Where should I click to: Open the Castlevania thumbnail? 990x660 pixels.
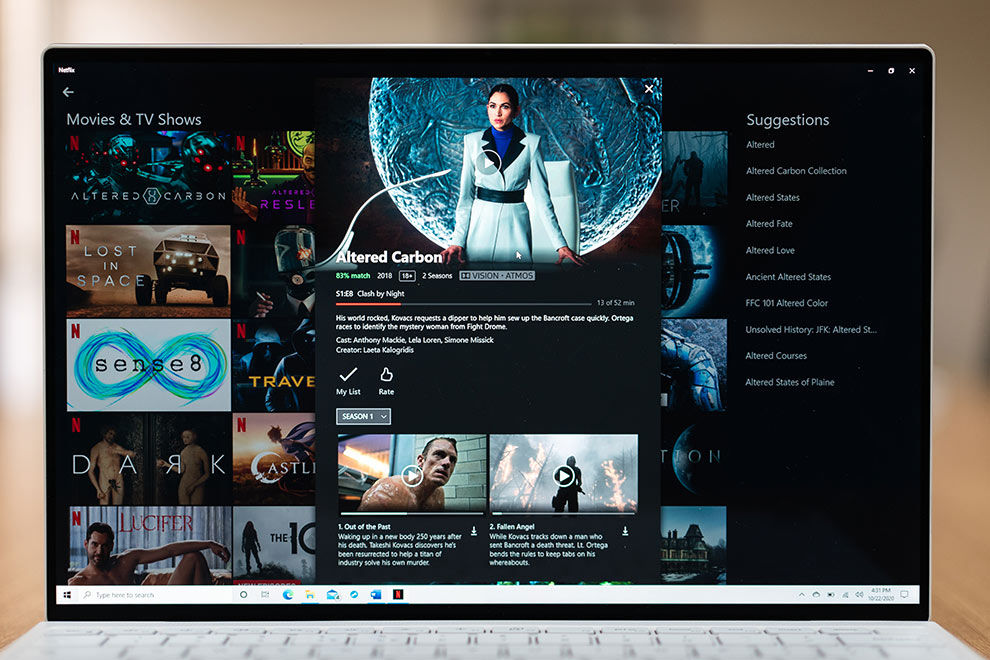coord(274,459)
